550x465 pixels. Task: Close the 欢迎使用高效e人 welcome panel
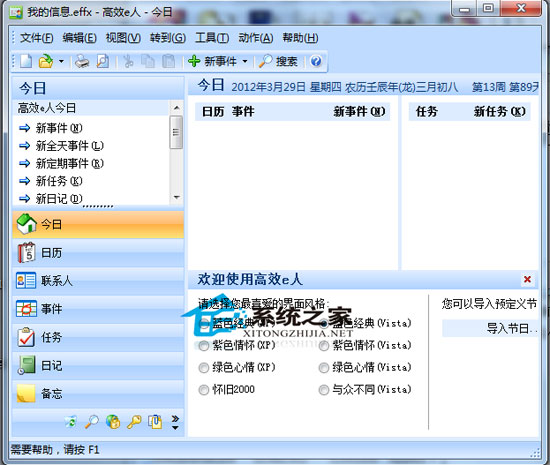527,279
